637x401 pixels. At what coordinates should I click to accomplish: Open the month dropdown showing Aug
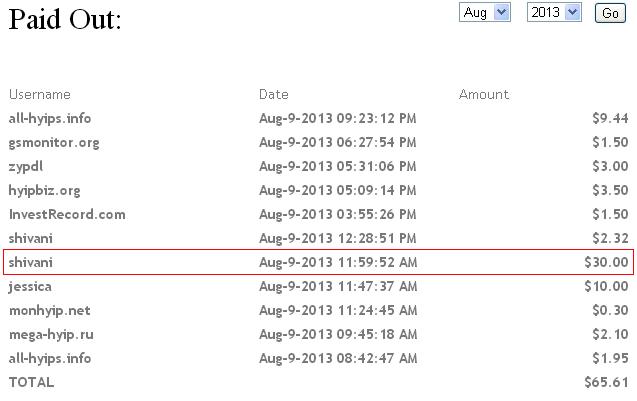coord(485,12)
